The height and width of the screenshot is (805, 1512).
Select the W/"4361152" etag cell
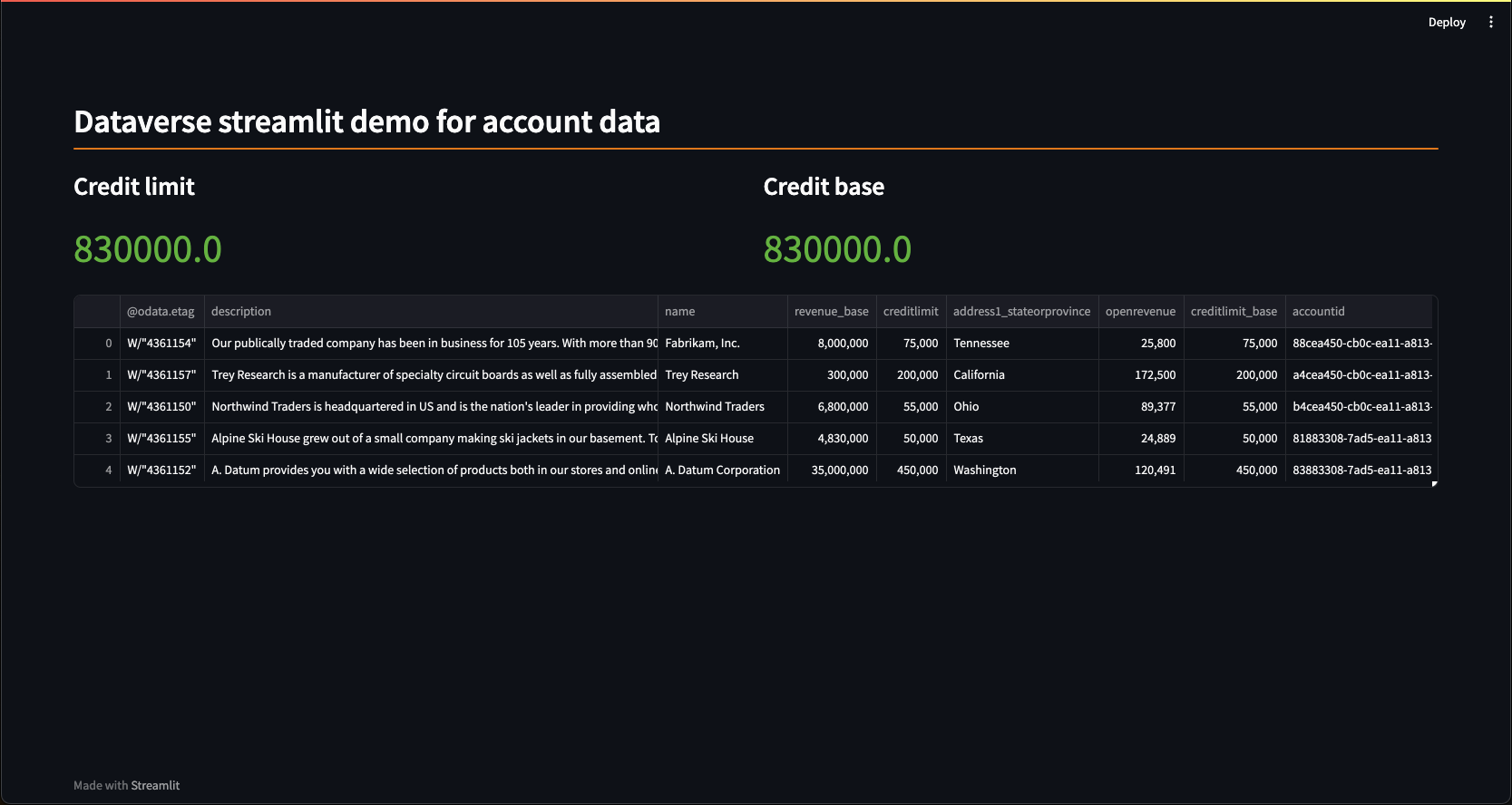click(161, 470)
